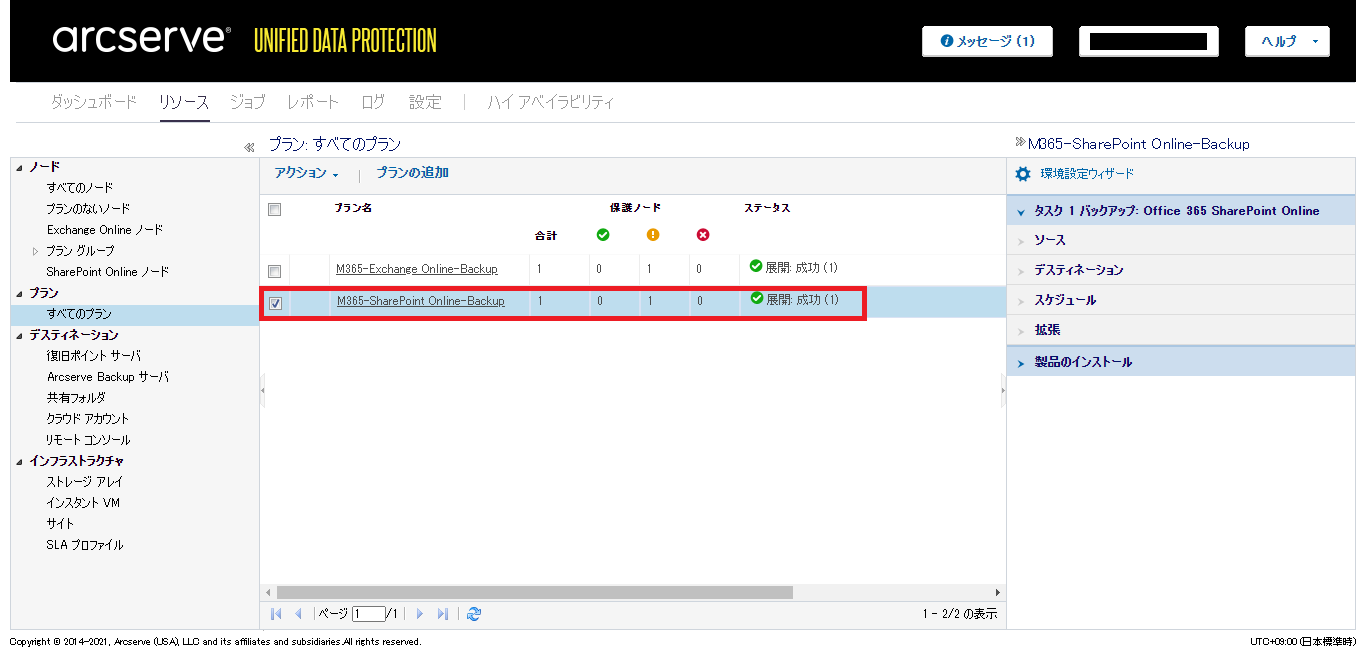The height and width of the screenshot is (651, 1366).
Task: Collapse the インフラストラクチャ tree section
Action: pyautogui.click(x=20, y=461)
